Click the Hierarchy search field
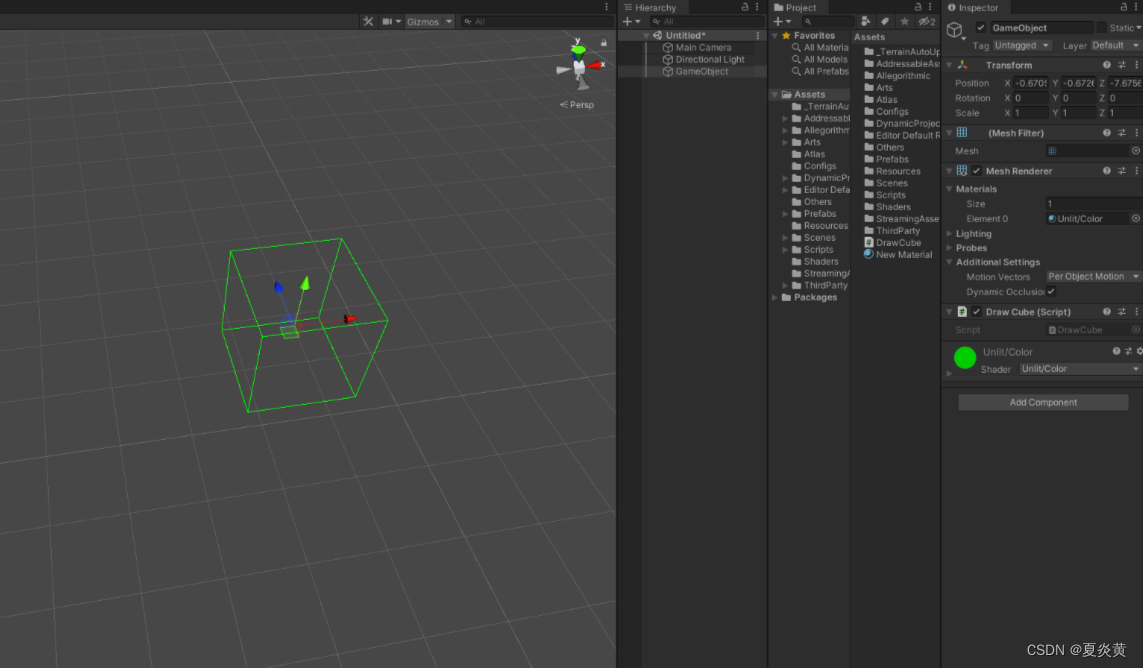Image resolution: width=1143 pixels, height=668 pixels. click(x=706, y=22)
